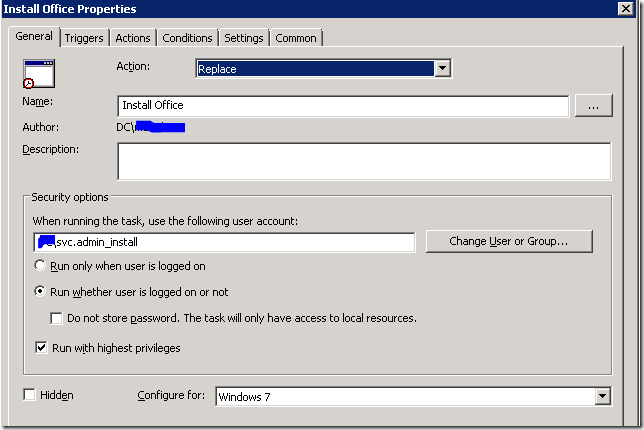Expand the Configure for Windows 7 dropdown
The image size is (644, 430).
click(601, 397)
